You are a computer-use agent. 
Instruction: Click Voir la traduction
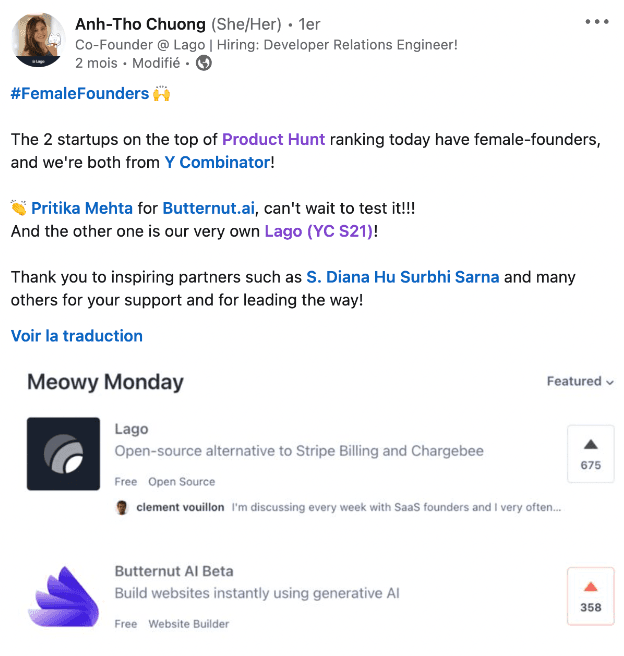[77, 336]
